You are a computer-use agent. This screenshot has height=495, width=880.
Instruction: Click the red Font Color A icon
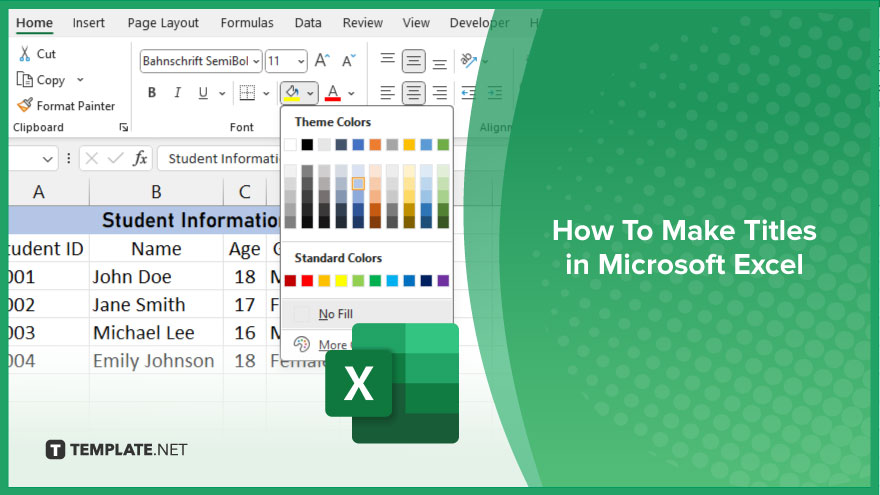333,93
